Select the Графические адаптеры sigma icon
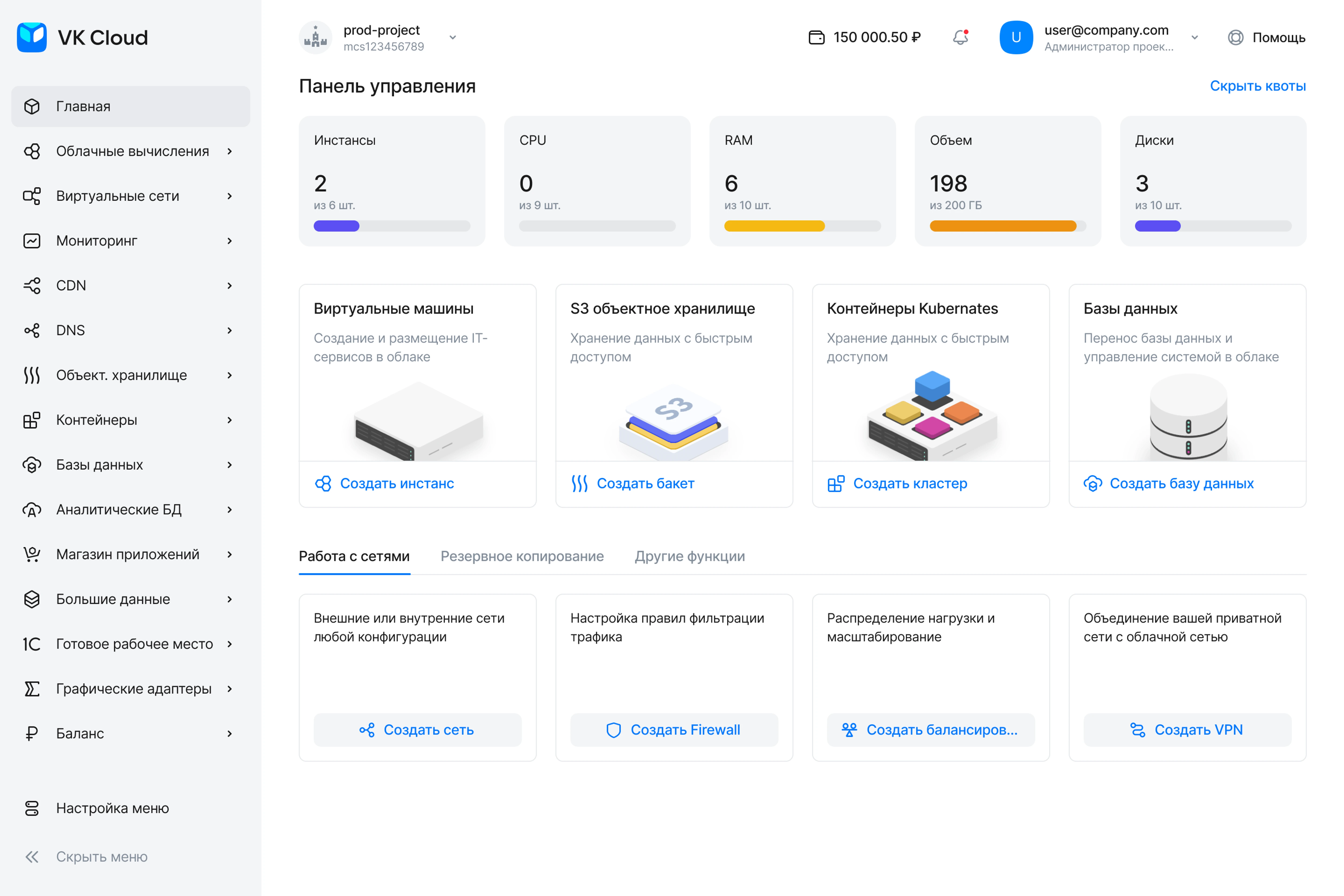The image size is (1344, 896). pos(32,689)
